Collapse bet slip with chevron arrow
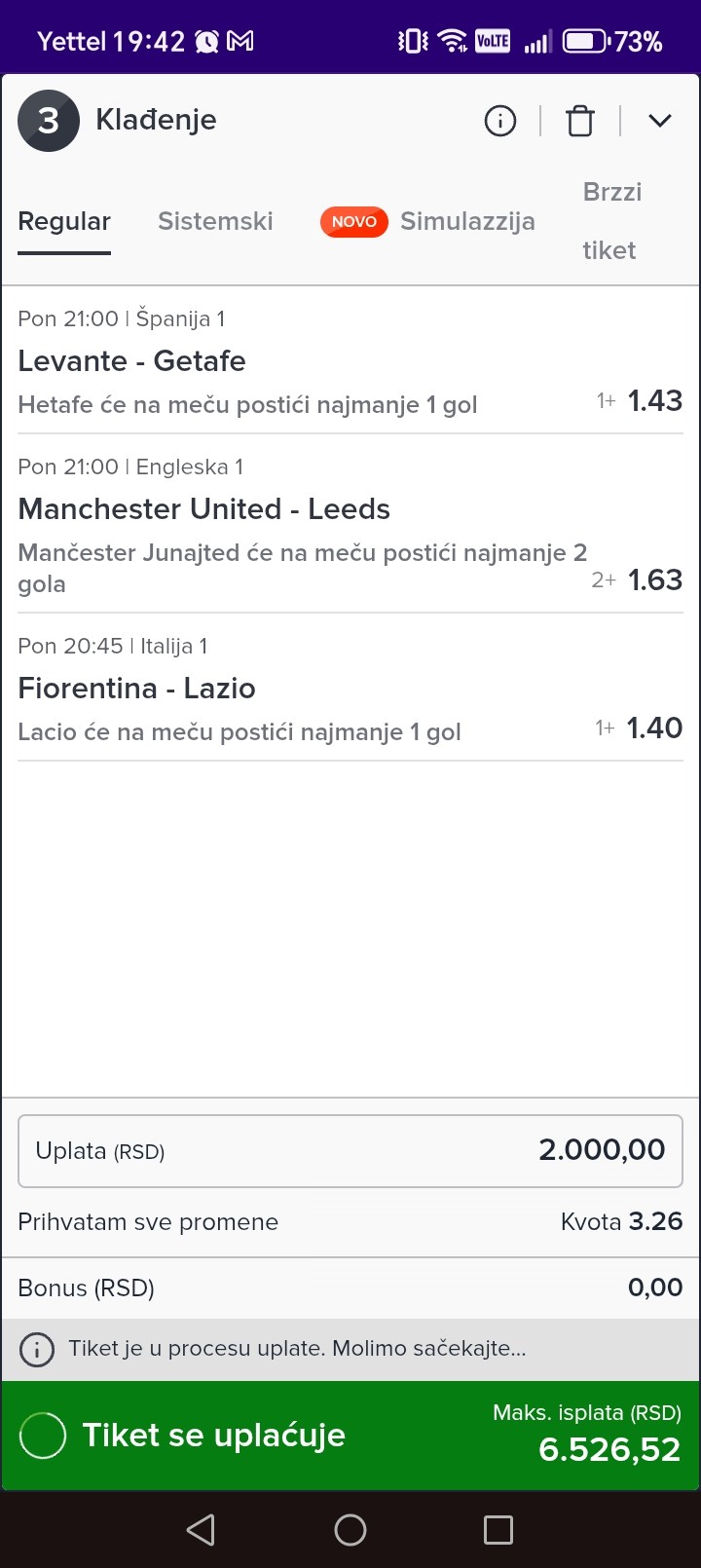This screenshot has width=701, height=1568. (x=660, y=121)
